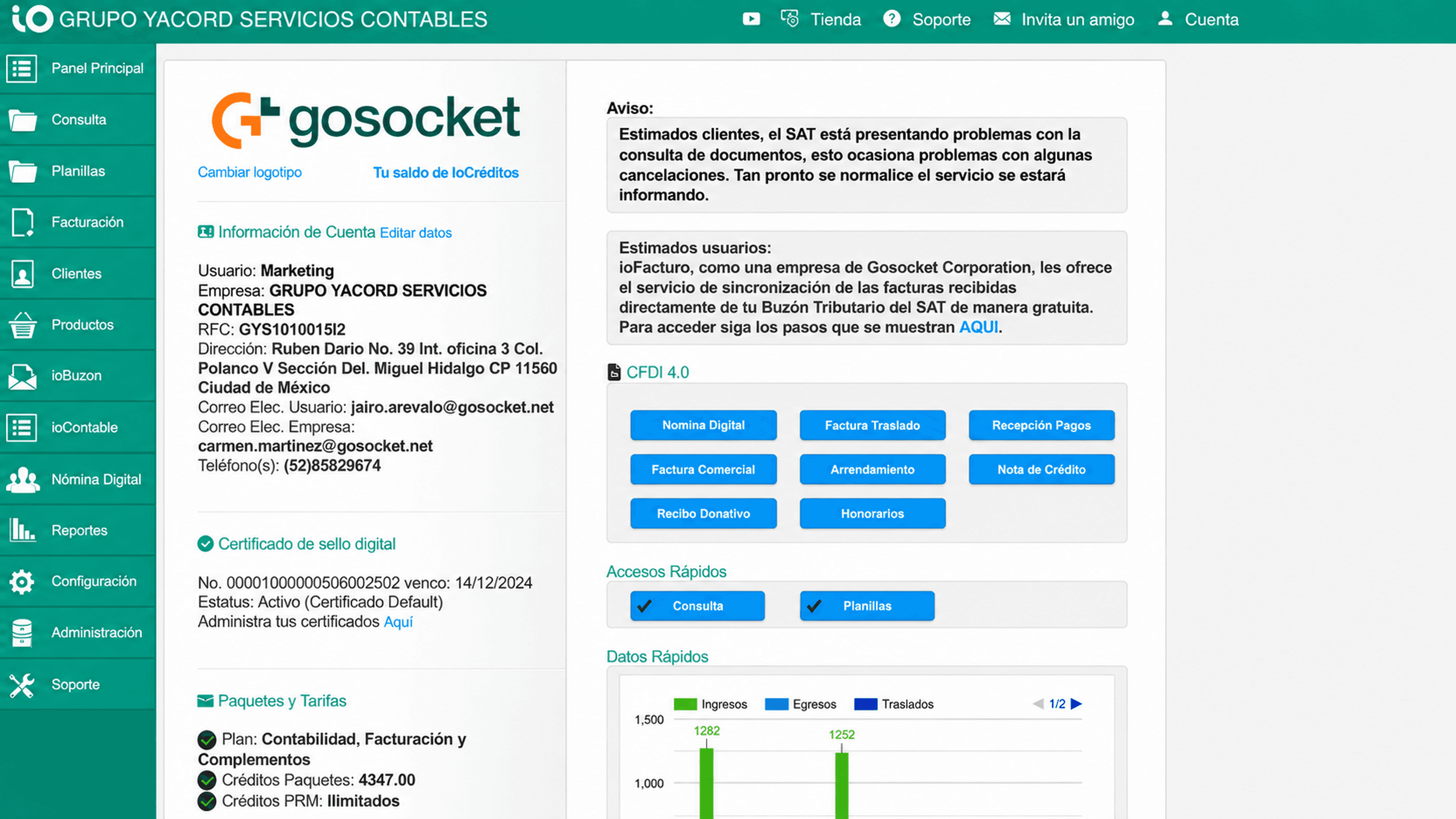This screenshot has height=819, width=1456.
Task: Click the Editar datos link
Action: (416, 233)
